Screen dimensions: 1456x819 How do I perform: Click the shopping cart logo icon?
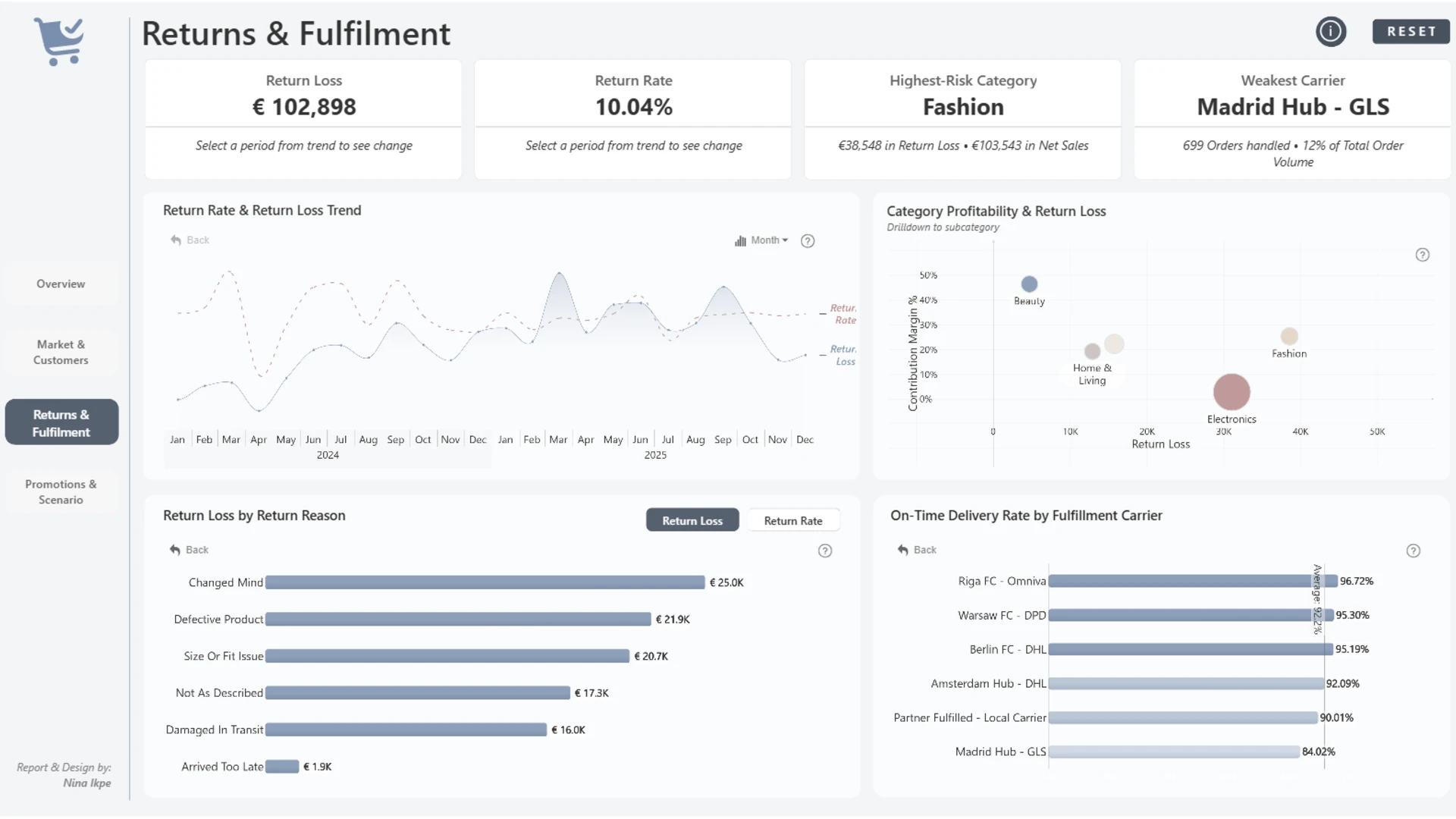59,42
